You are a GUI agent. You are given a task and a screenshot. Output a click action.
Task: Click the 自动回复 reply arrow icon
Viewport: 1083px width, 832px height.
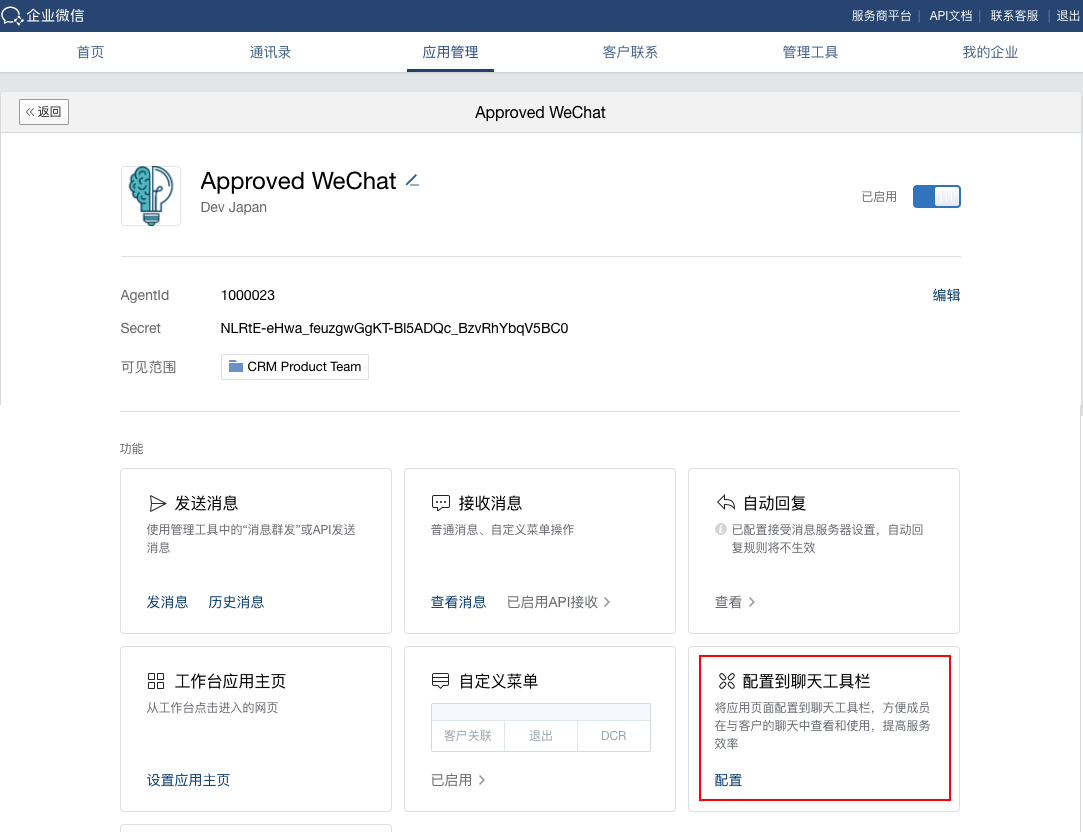tap(726, 503)
